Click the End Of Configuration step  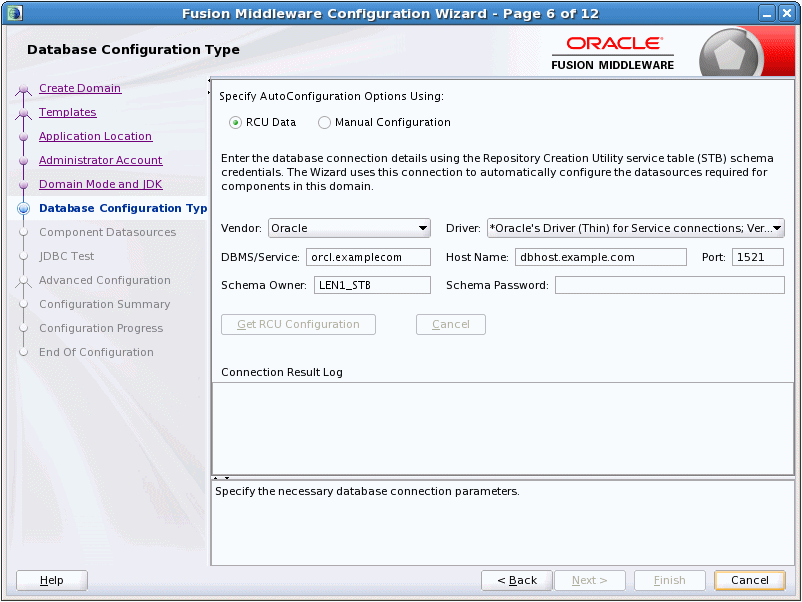pos(96,352)
